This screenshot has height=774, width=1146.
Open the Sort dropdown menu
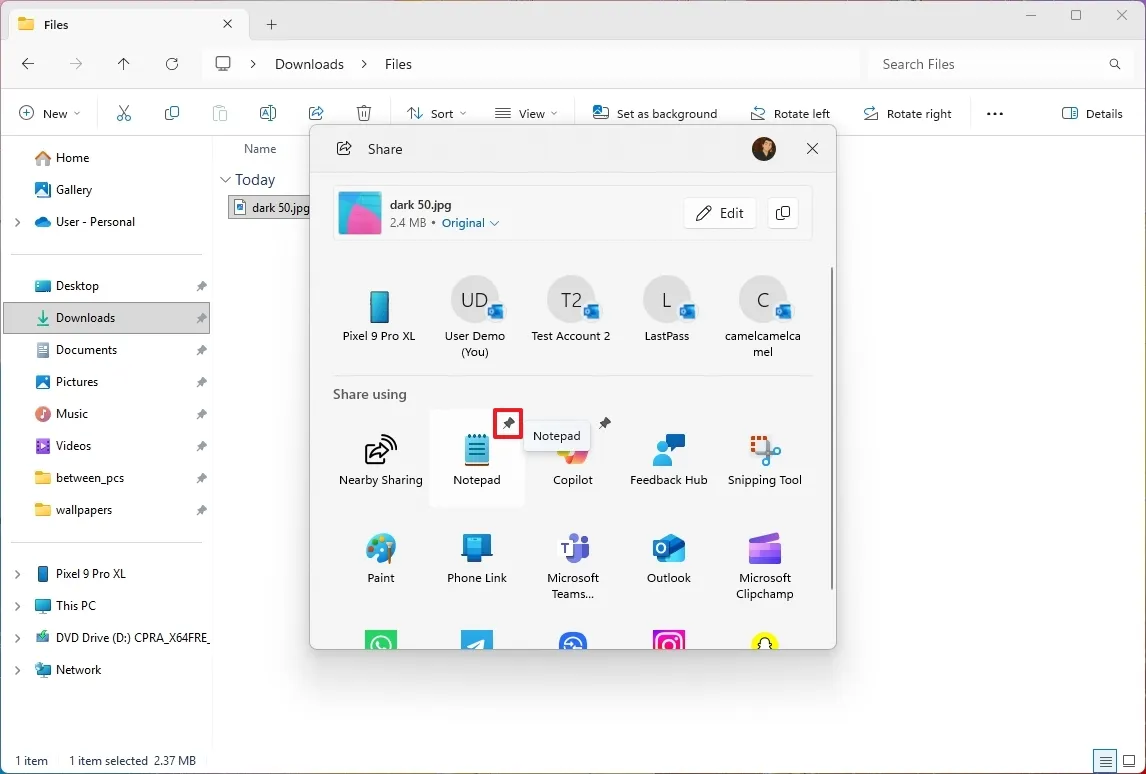point(436,113)
